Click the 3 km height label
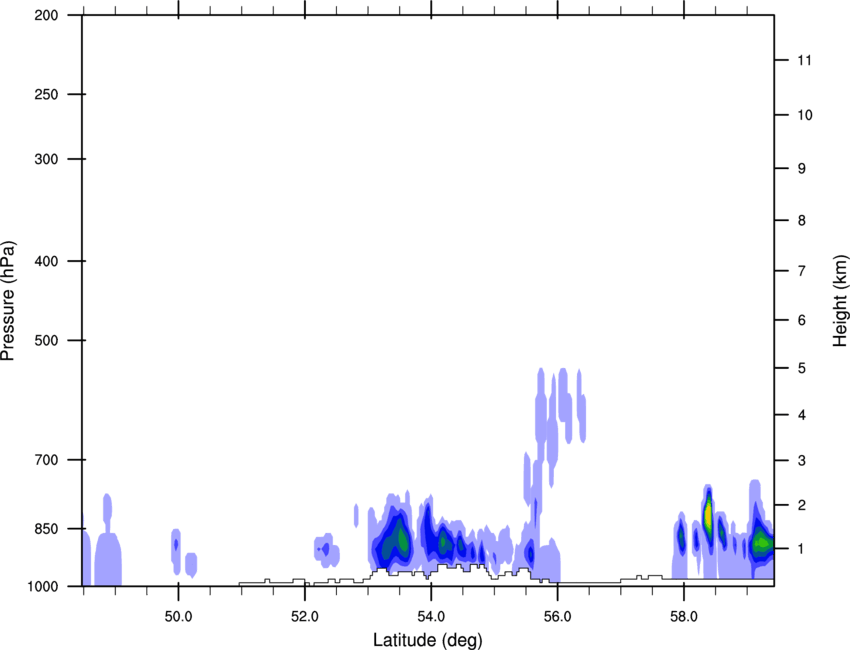Screen dimensions: 850x650 (802, 461)
